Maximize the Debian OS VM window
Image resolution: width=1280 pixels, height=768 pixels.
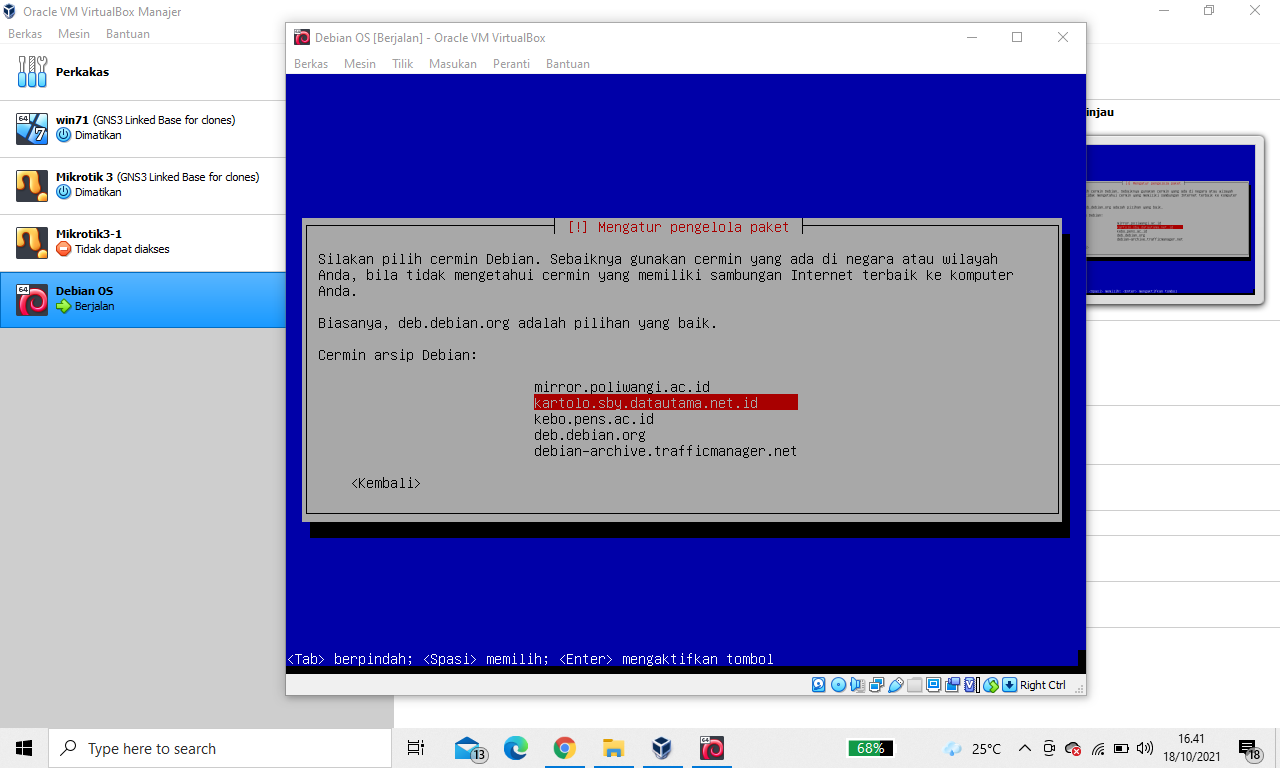click(1017, 37)
